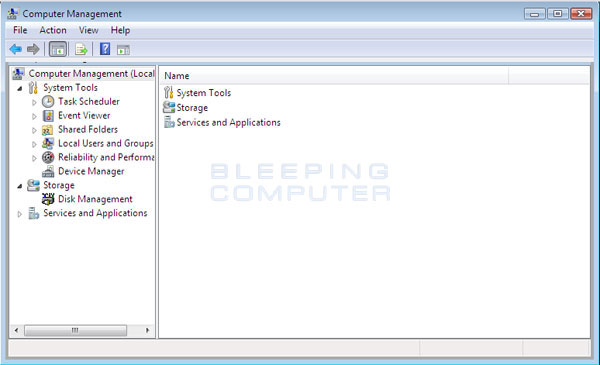Select Reliability and Performance in the tree
The image size is (600, 365).
tap(106, 157)
